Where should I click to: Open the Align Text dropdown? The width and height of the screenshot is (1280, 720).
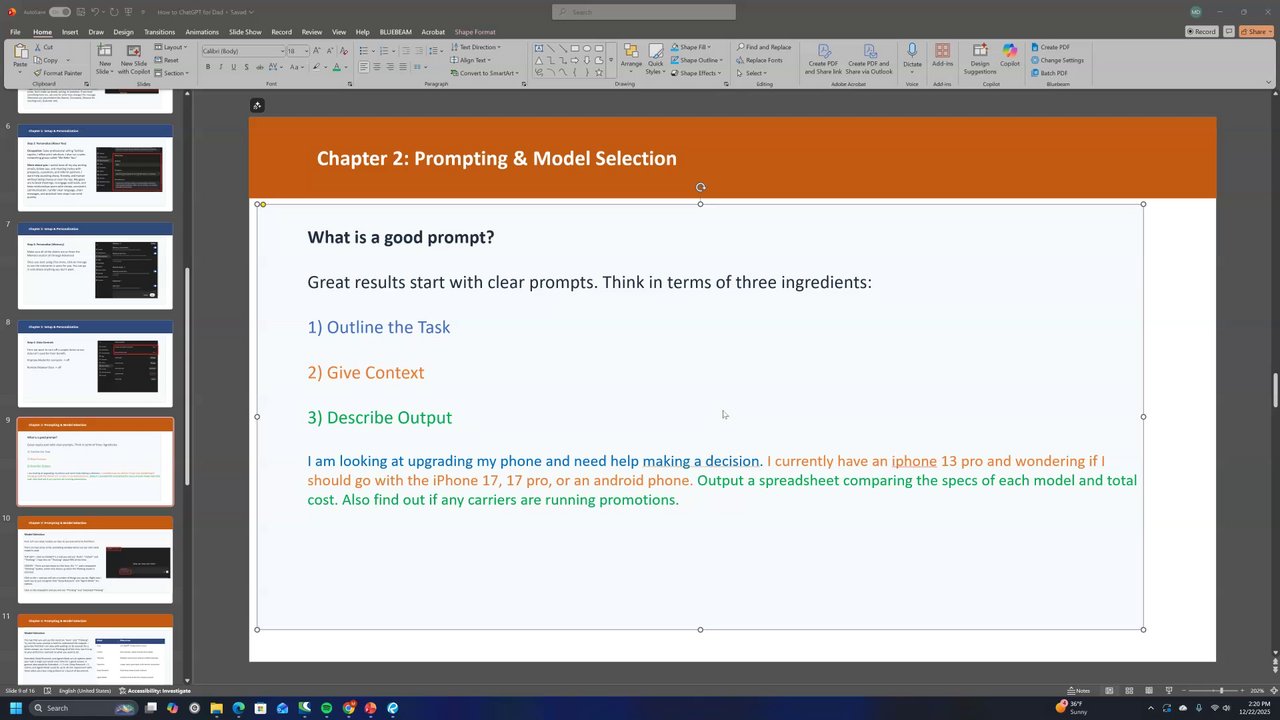tap(472, 60)
